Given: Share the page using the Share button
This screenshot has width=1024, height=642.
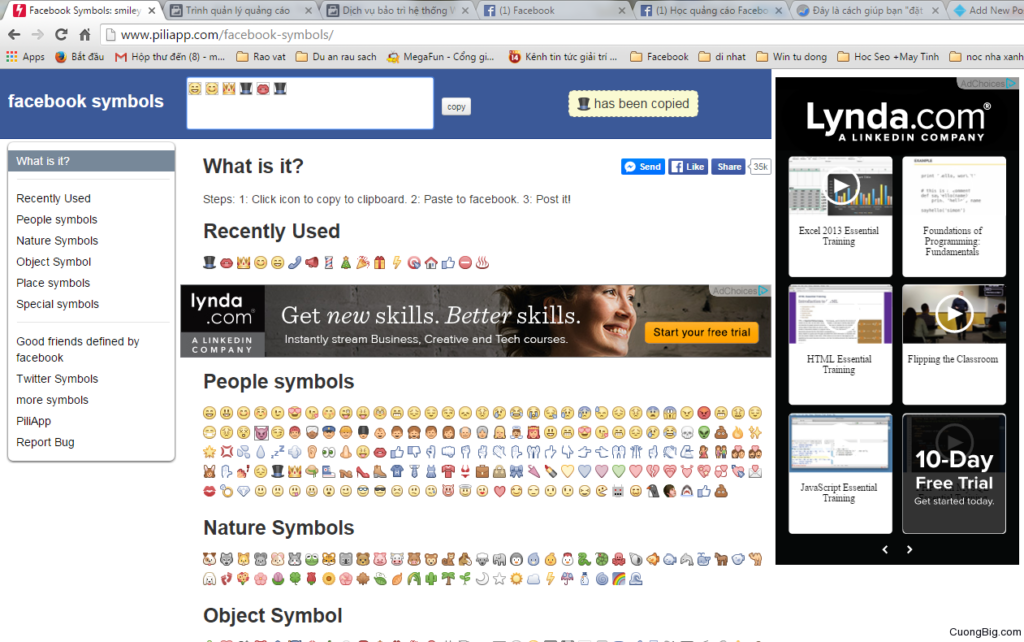Looking at the screenshot, I should point(728,167).
